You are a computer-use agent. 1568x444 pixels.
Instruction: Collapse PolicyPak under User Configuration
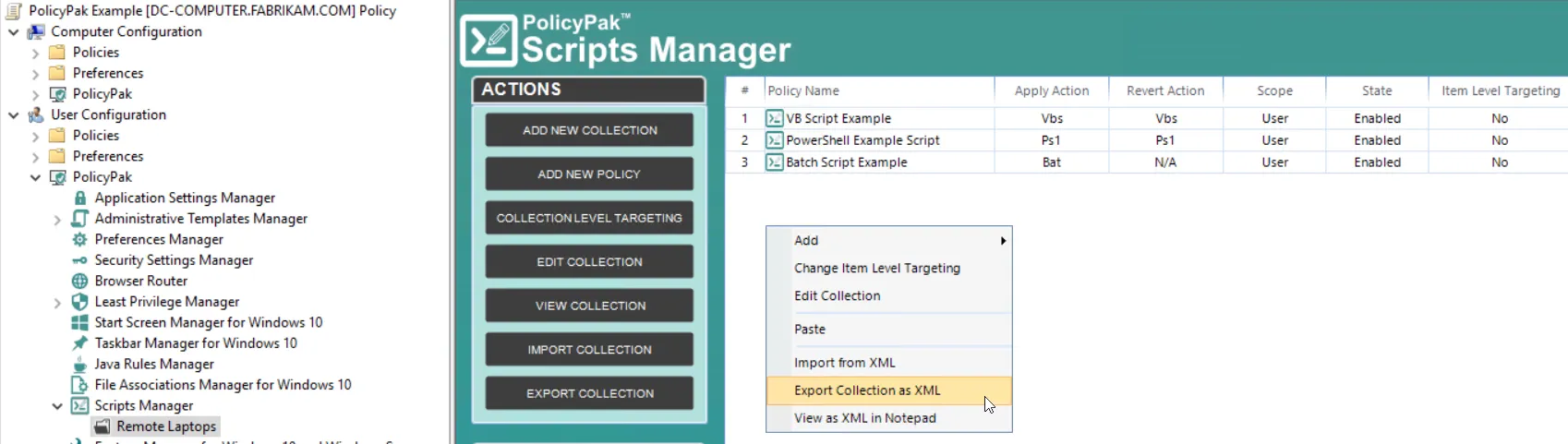coord(36,177)
